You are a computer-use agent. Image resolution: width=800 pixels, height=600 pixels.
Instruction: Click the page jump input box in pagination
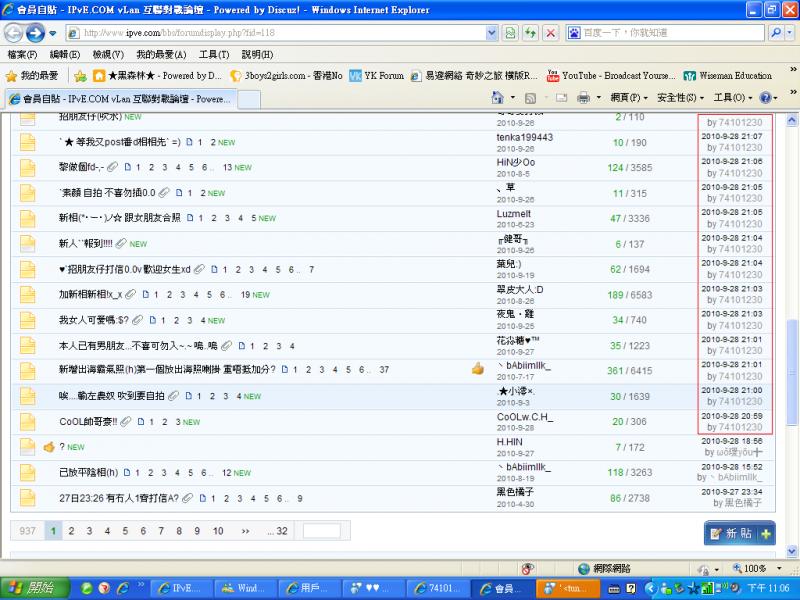point(320,531)
